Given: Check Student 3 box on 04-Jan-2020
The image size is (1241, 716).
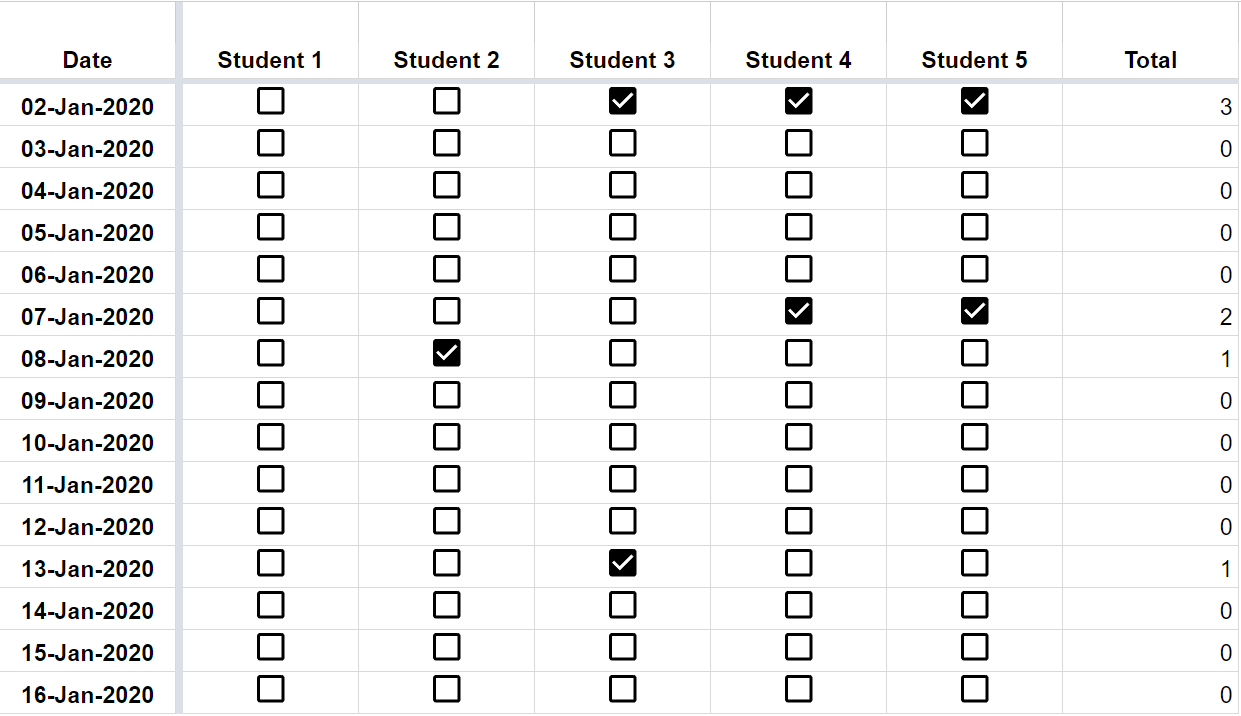Looking at the screenshot, I should tap(622, 185).
